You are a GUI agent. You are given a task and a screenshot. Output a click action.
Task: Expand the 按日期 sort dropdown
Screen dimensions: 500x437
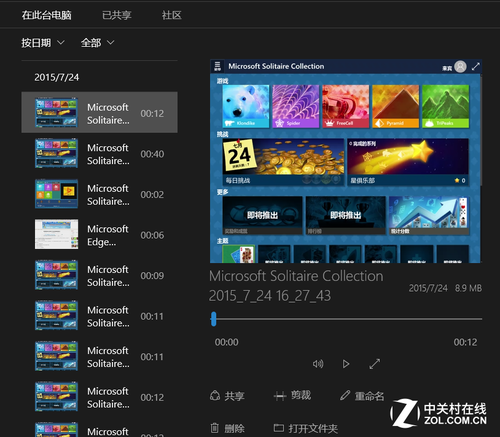coord(43,43)
